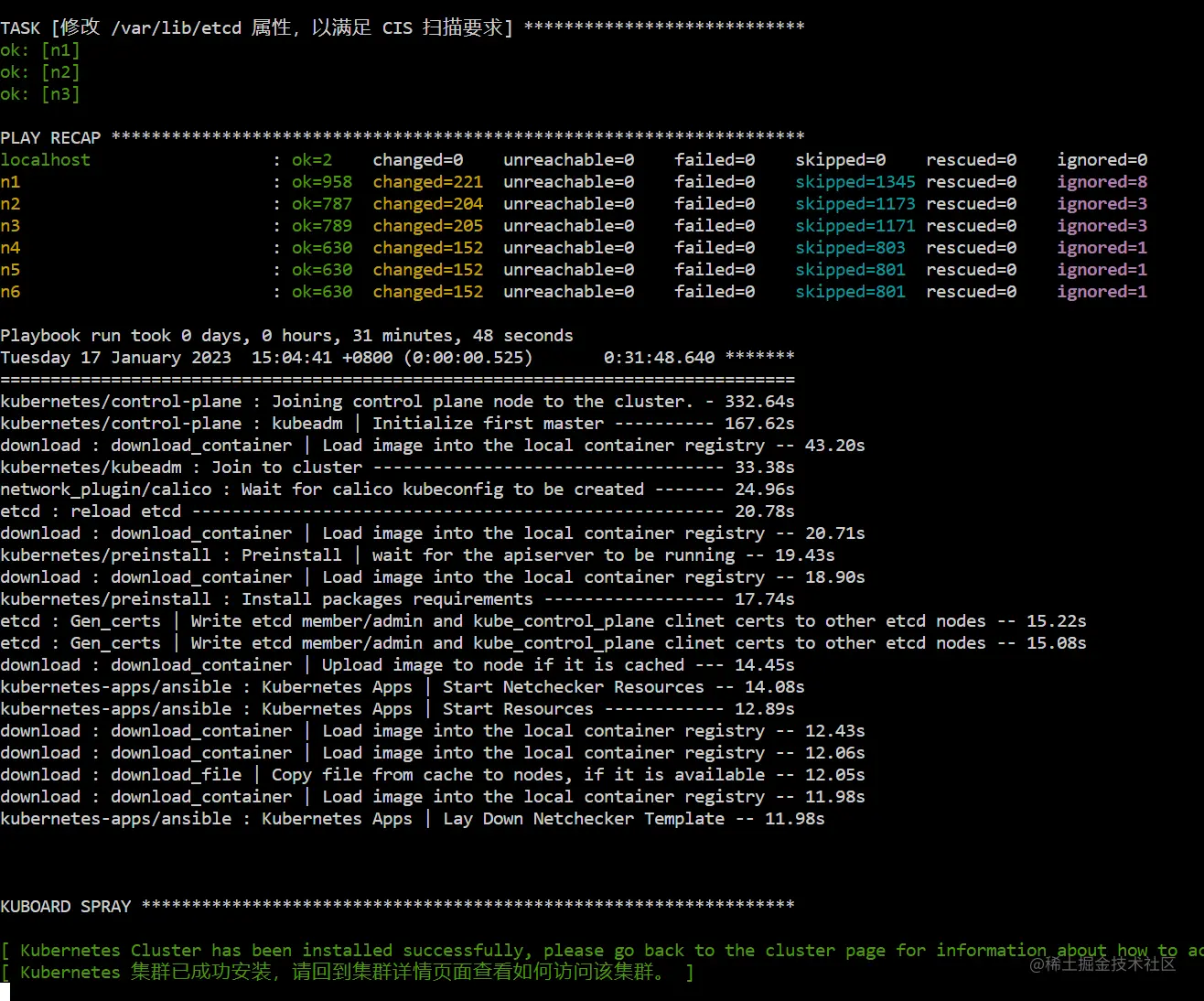Screen dimensions: 1204x1001
Task: Click the PLAY RECAP heading
Action: point(403,138)
